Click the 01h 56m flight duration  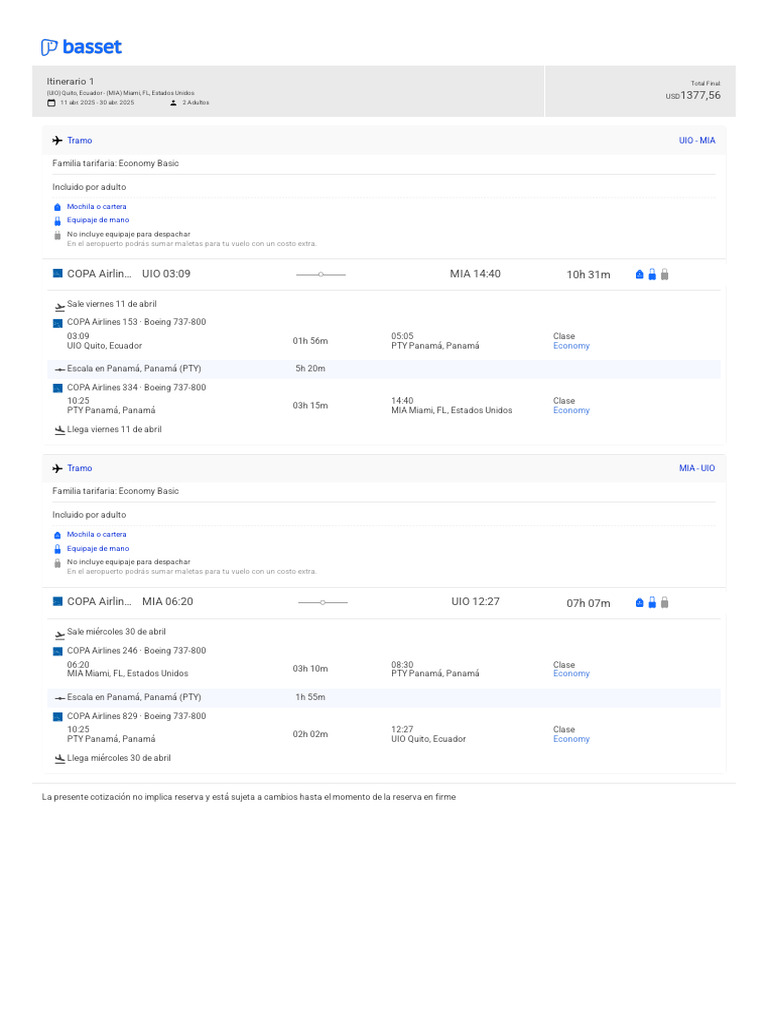310,341
